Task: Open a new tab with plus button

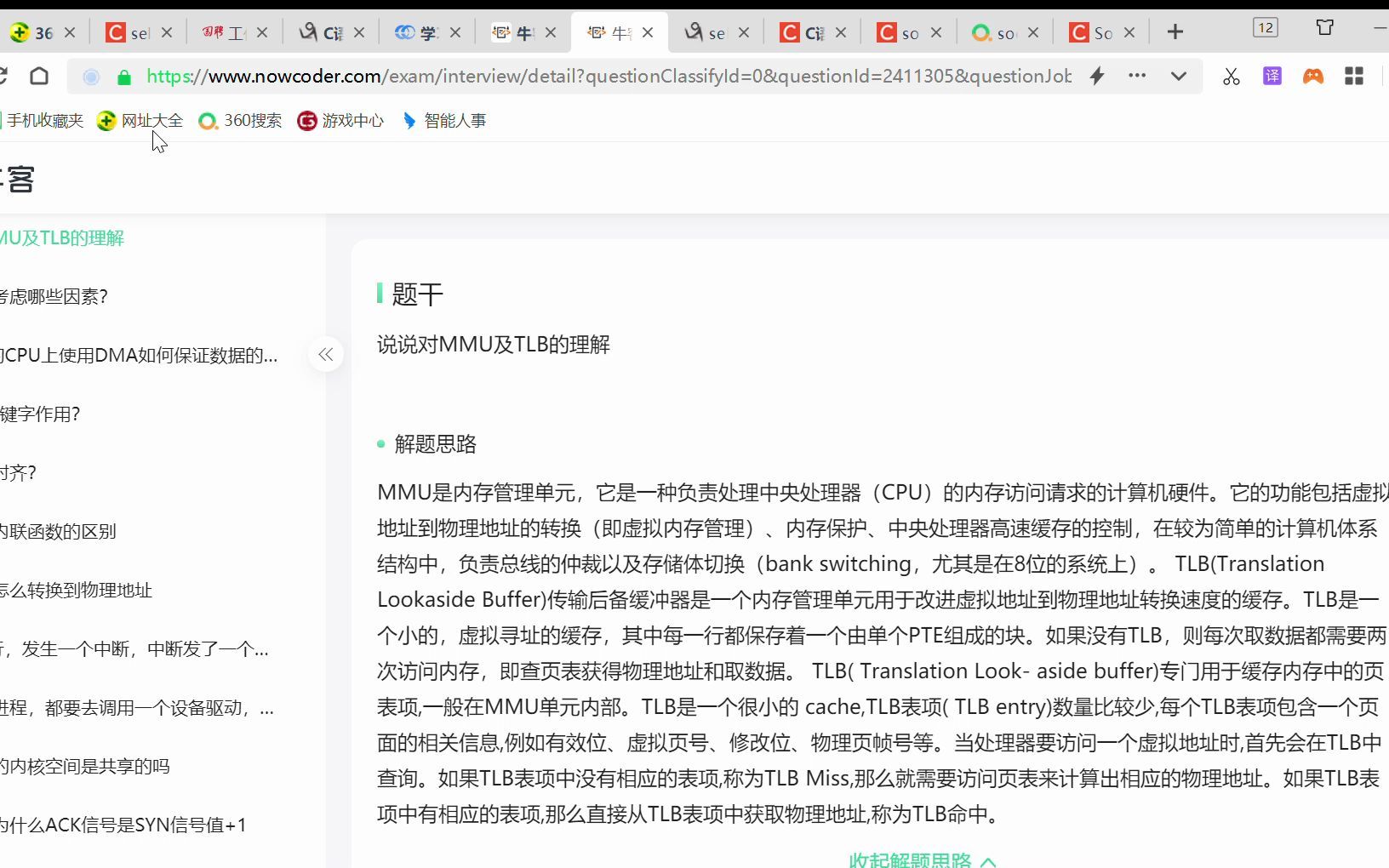Action: [x=1175, y=32]
